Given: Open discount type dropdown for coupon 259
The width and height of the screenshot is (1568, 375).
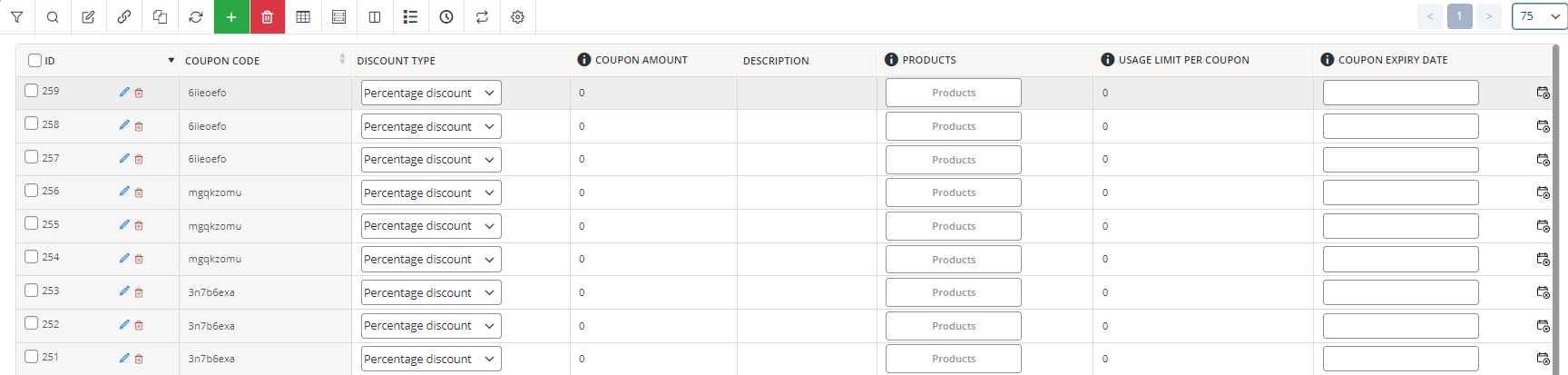Looking at the screenshot, I should pyautogui.click(x=431, y=93).
